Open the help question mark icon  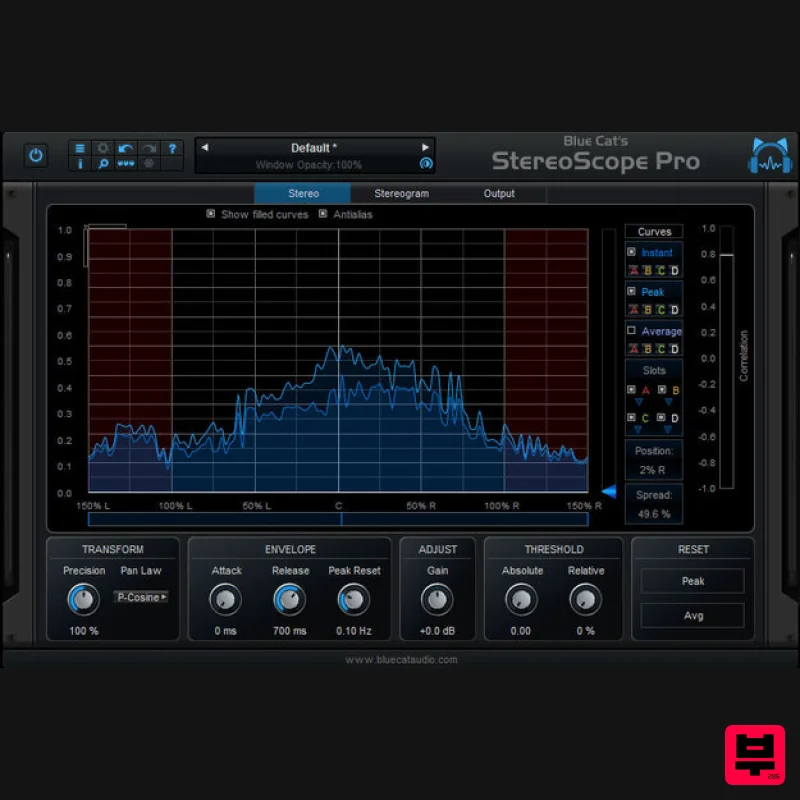[x=173, y=150]
